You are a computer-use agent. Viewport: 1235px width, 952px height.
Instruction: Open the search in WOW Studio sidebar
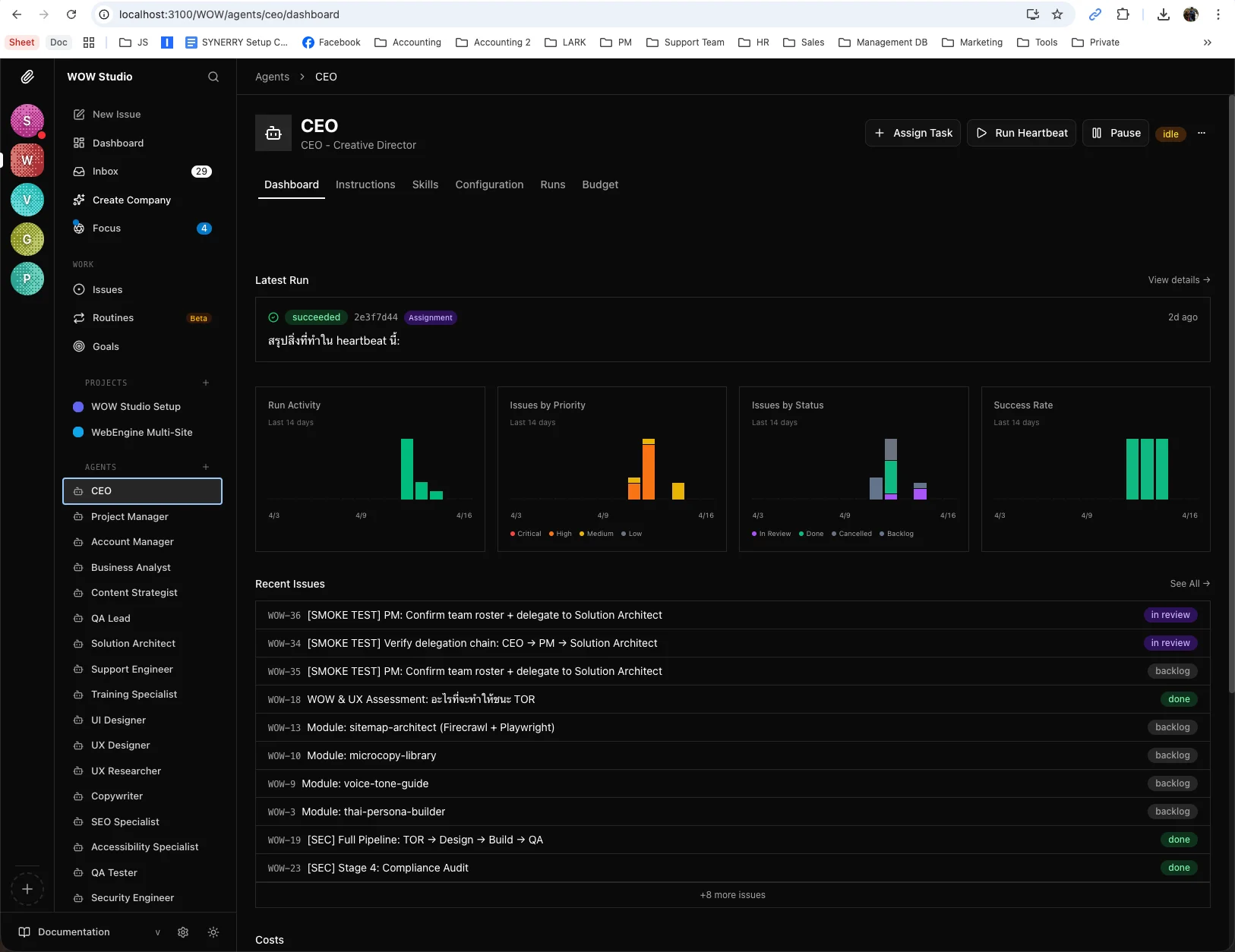(213, 77)
